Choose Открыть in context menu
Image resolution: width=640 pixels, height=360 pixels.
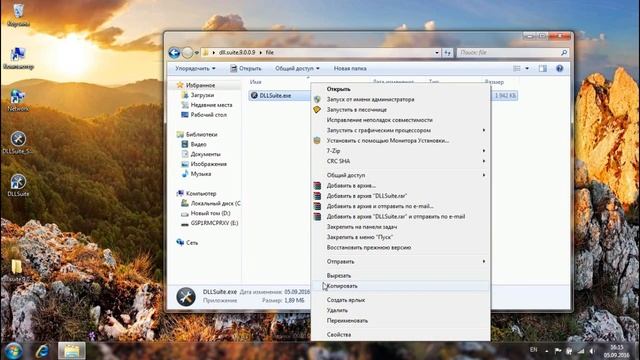tap(400, 89)
